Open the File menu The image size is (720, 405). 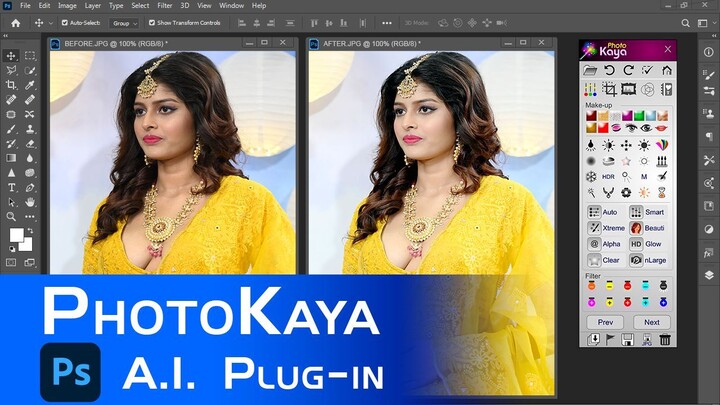coord(25,6)
